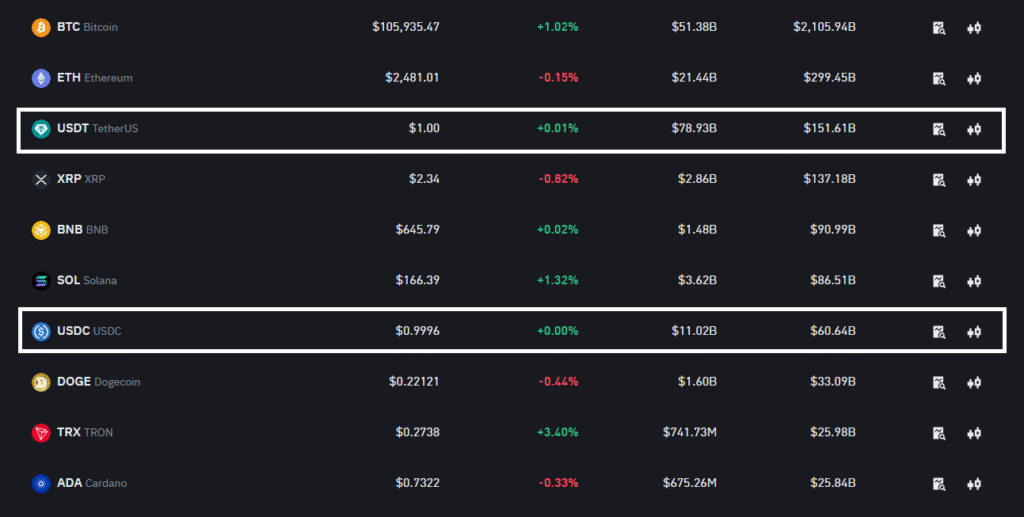The image size is (1024, 517).
Task: Click the Ethereum coin logo
Action: pos(41,78)
